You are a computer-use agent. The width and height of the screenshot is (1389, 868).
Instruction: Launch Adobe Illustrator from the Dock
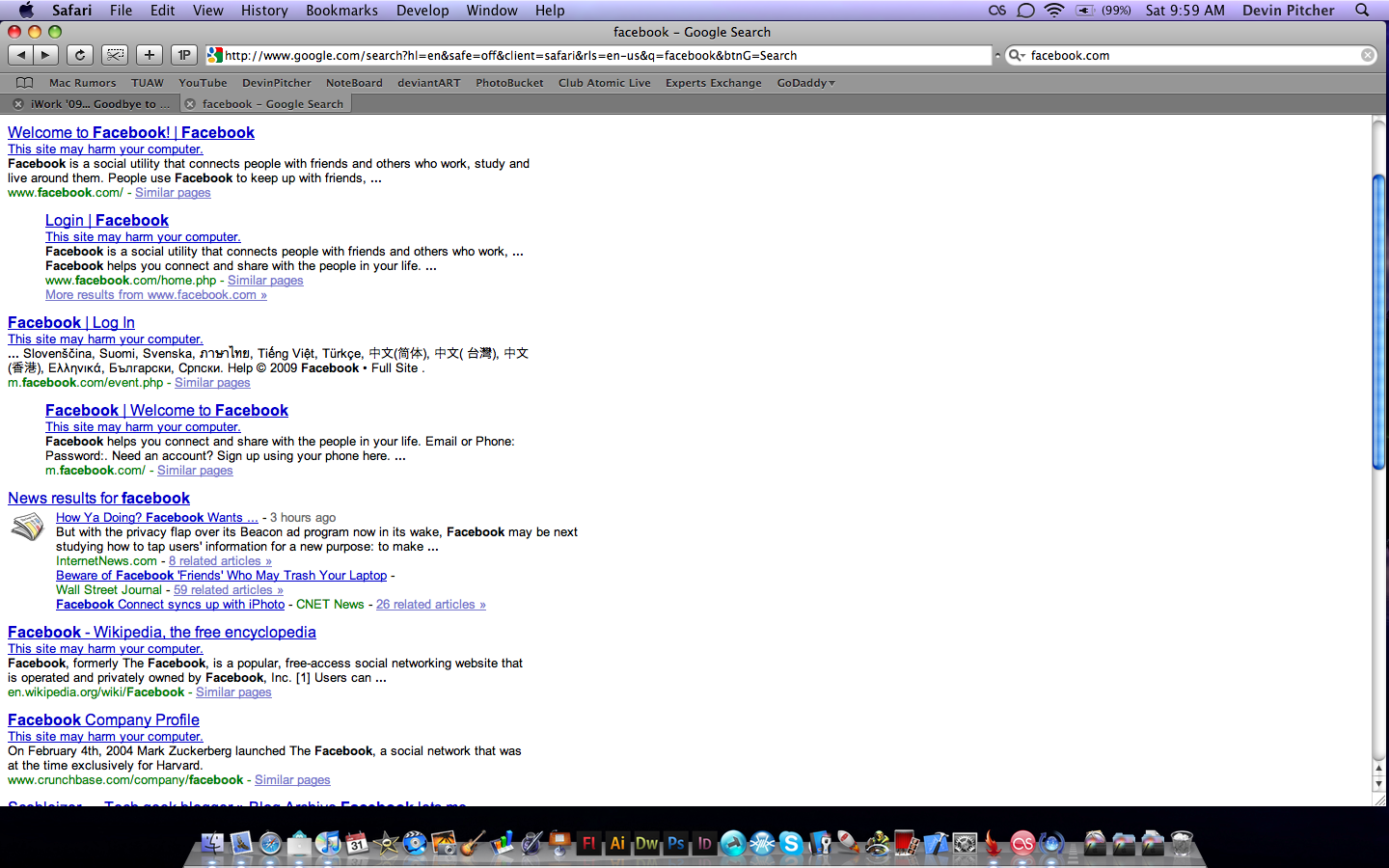pyautogui.click(x=617, y=844)
